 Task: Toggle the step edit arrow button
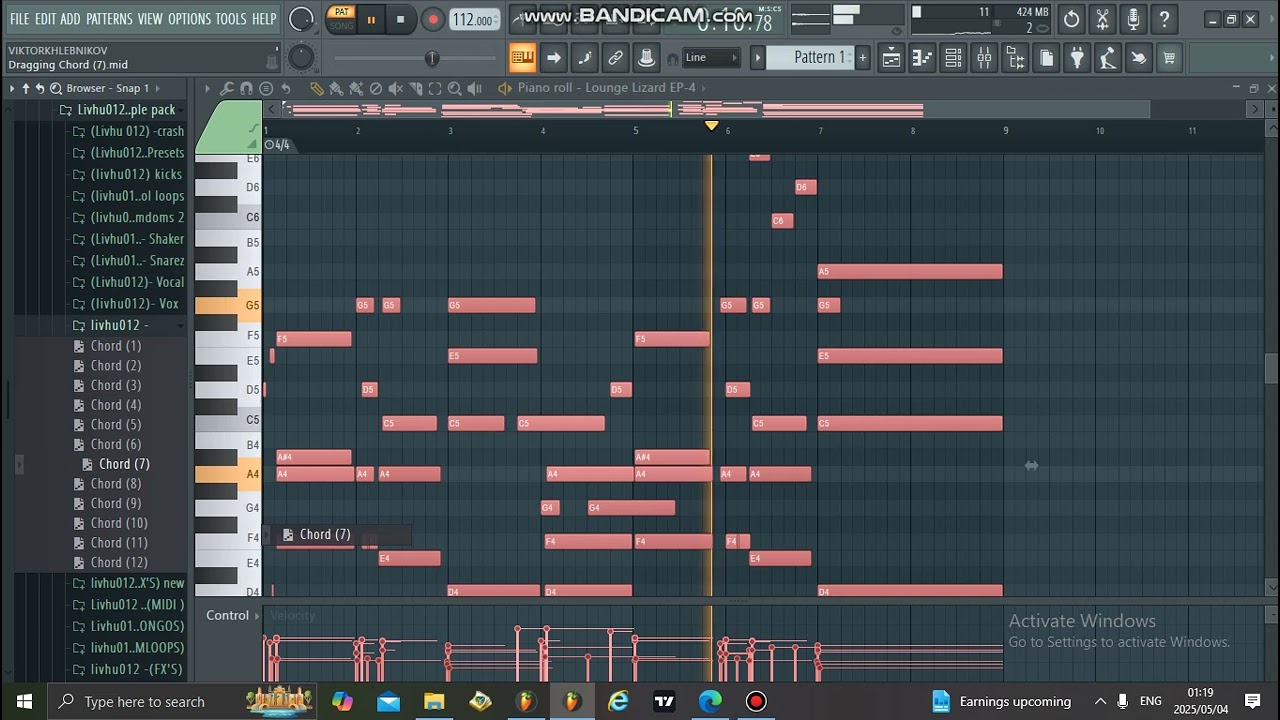tap(554, 58)
